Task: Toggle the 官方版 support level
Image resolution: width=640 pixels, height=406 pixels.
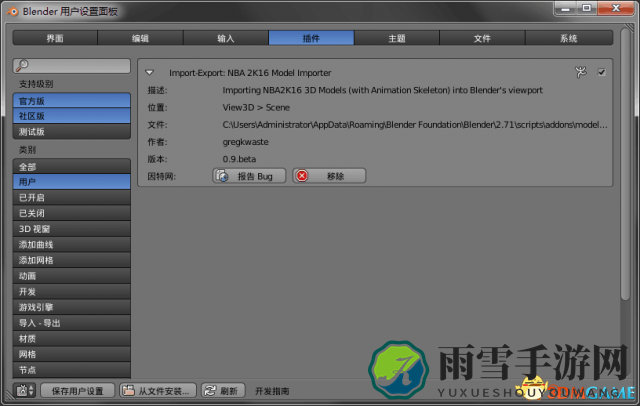Action: pyautogui.click(x=72, y=100)
